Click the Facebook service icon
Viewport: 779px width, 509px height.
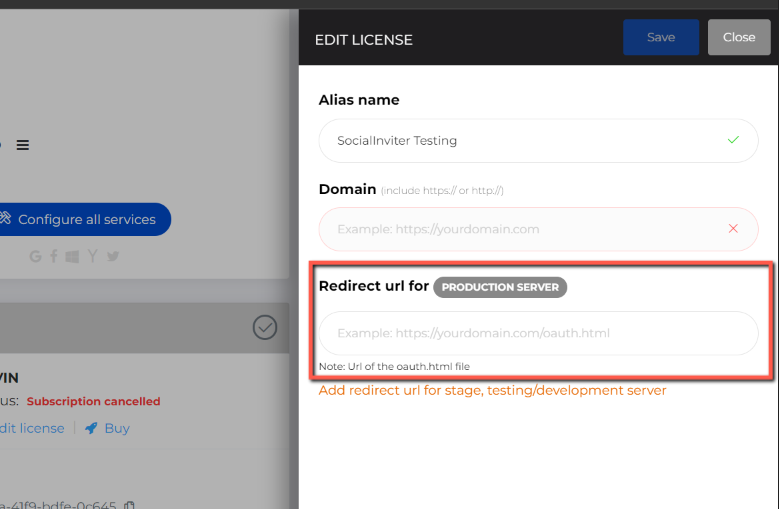pyautogui.click(x=54, y=256)
